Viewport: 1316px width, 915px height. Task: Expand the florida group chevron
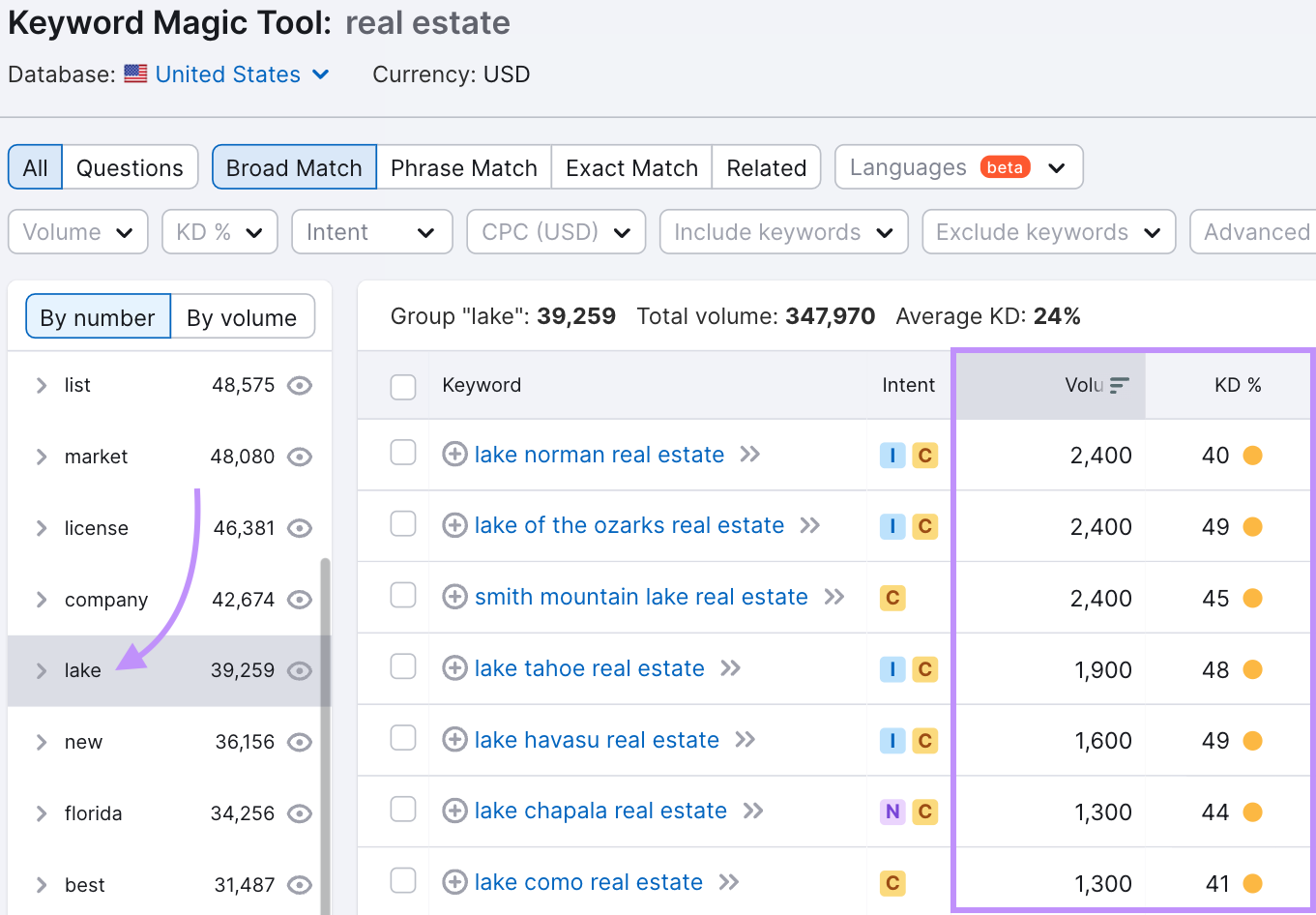tap(41, 813)
